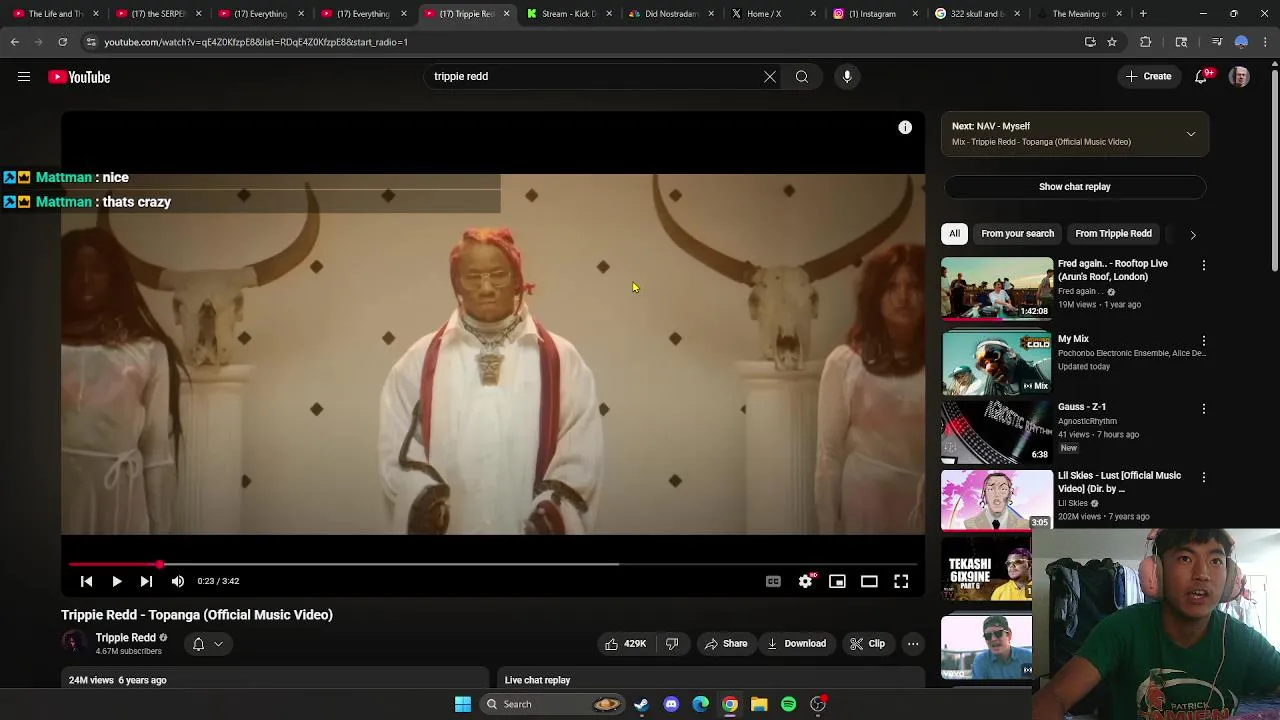This screenshot has height=720, width=1280.
Task: Open Spotify from taskbar
Action: [x=789, y=704]
